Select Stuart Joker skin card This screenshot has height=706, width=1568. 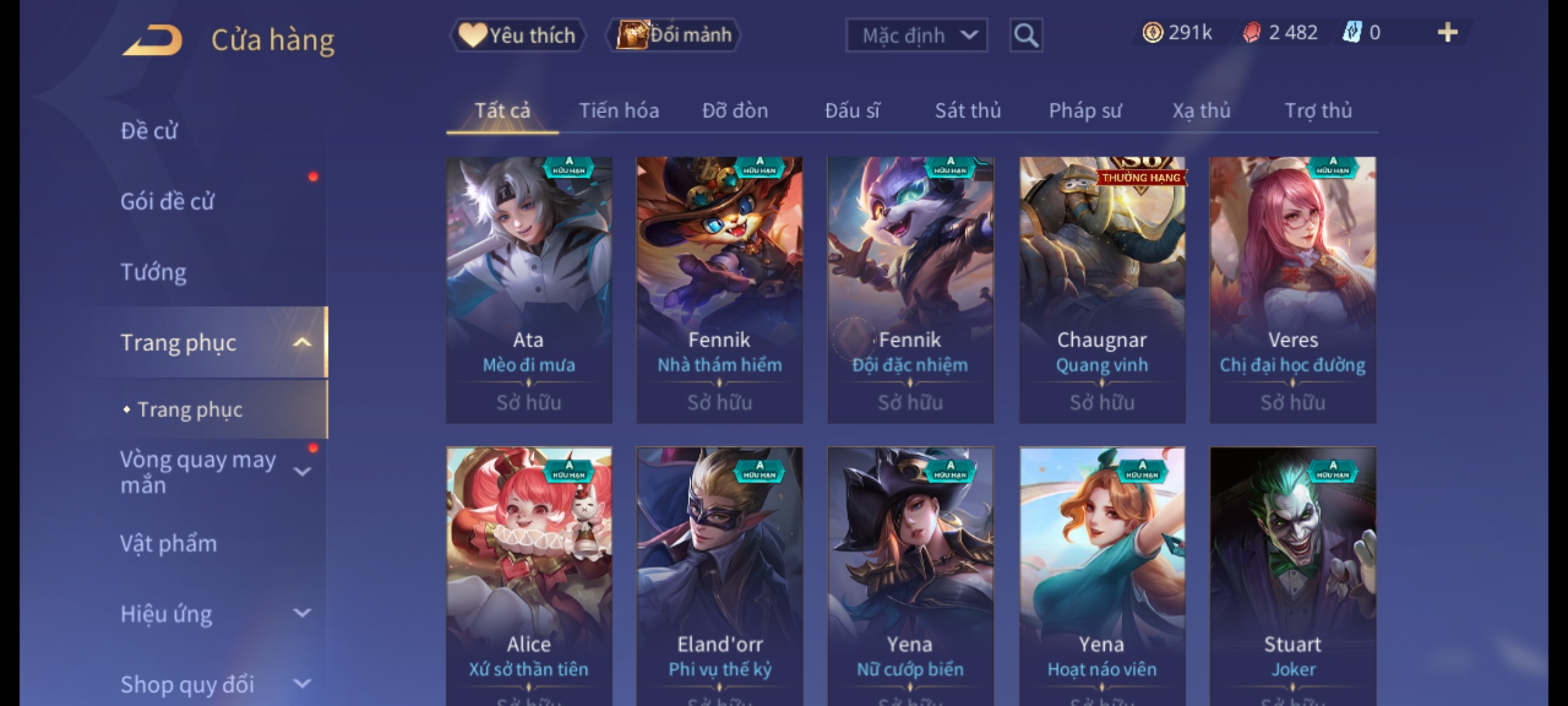click(x=1293, y=577)
